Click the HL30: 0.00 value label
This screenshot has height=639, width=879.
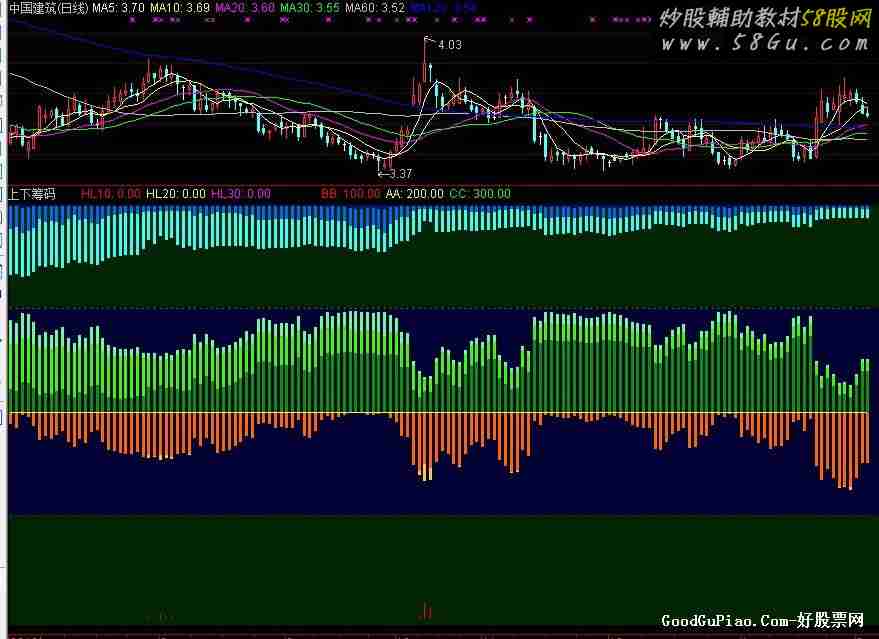click(x=241, y=194)
